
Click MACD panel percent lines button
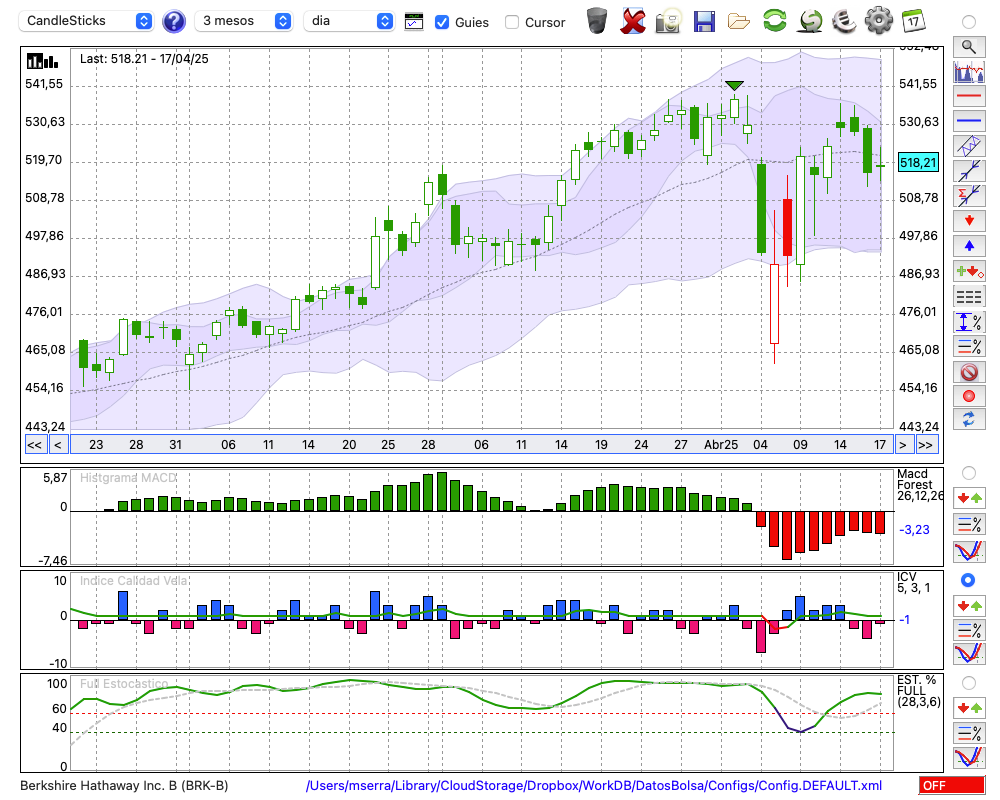click(x=969, y=524)
